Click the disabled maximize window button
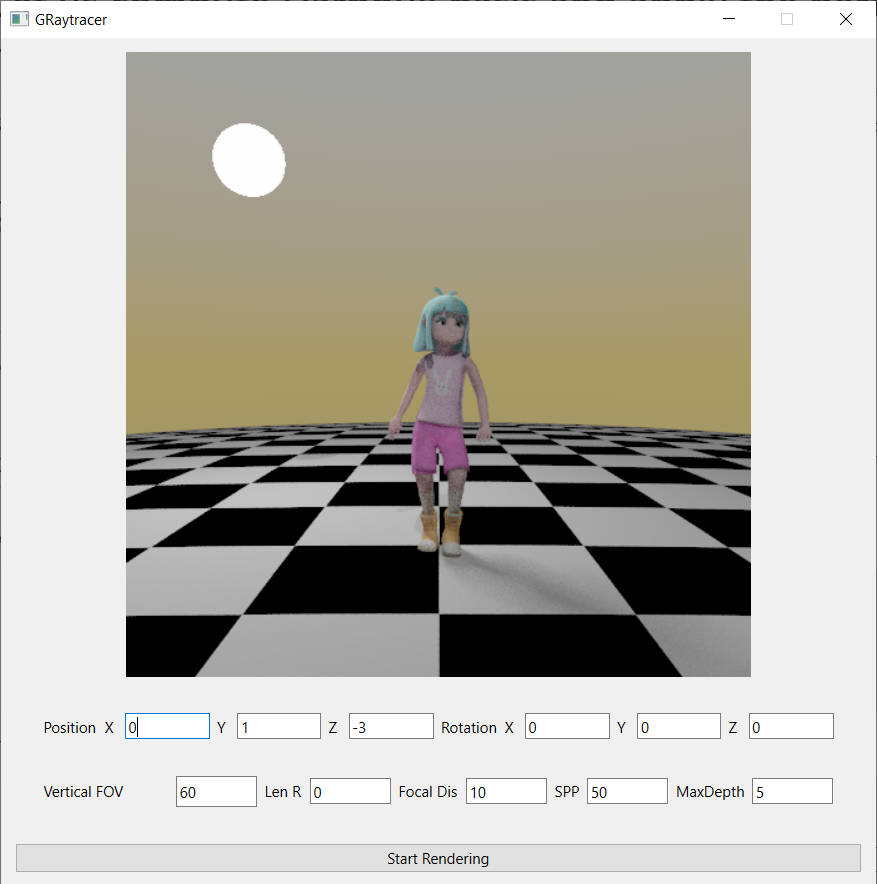Image resolution: width=877 pixels, height=884 pixels. 787,19
